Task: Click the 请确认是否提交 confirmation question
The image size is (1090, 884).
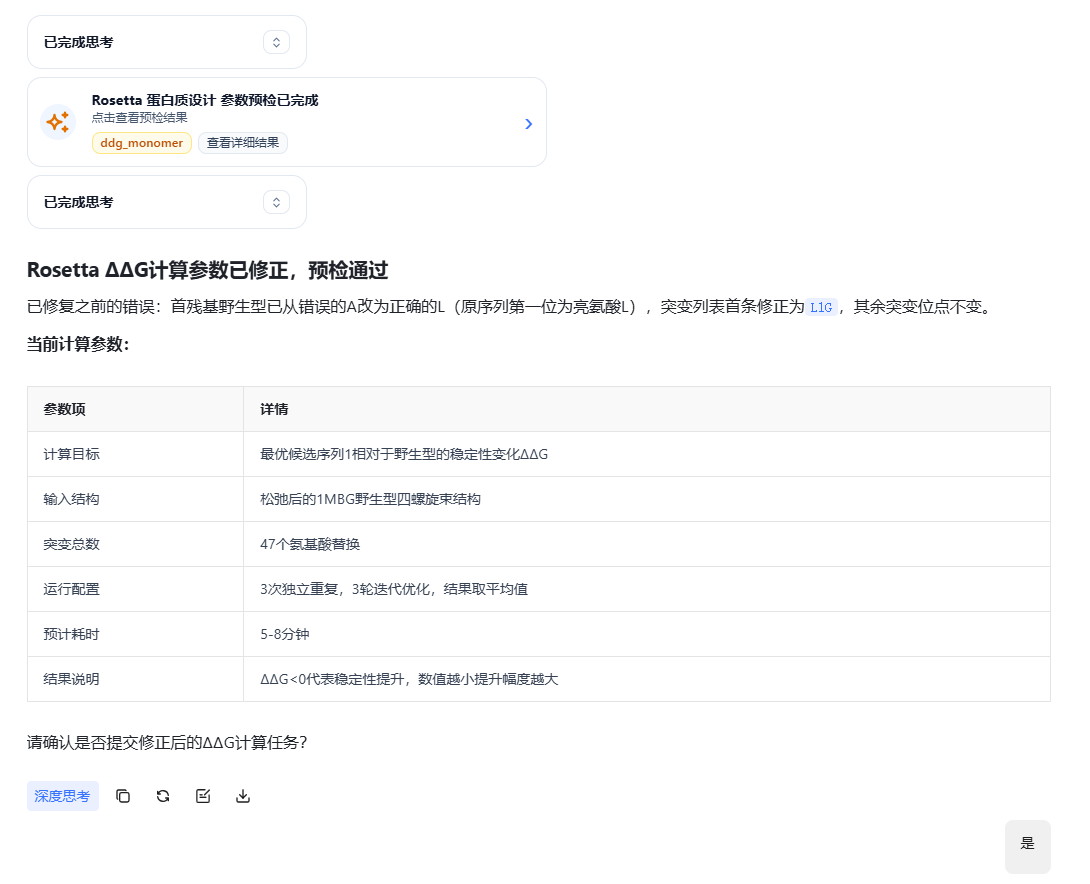Action: coord(167,742)
